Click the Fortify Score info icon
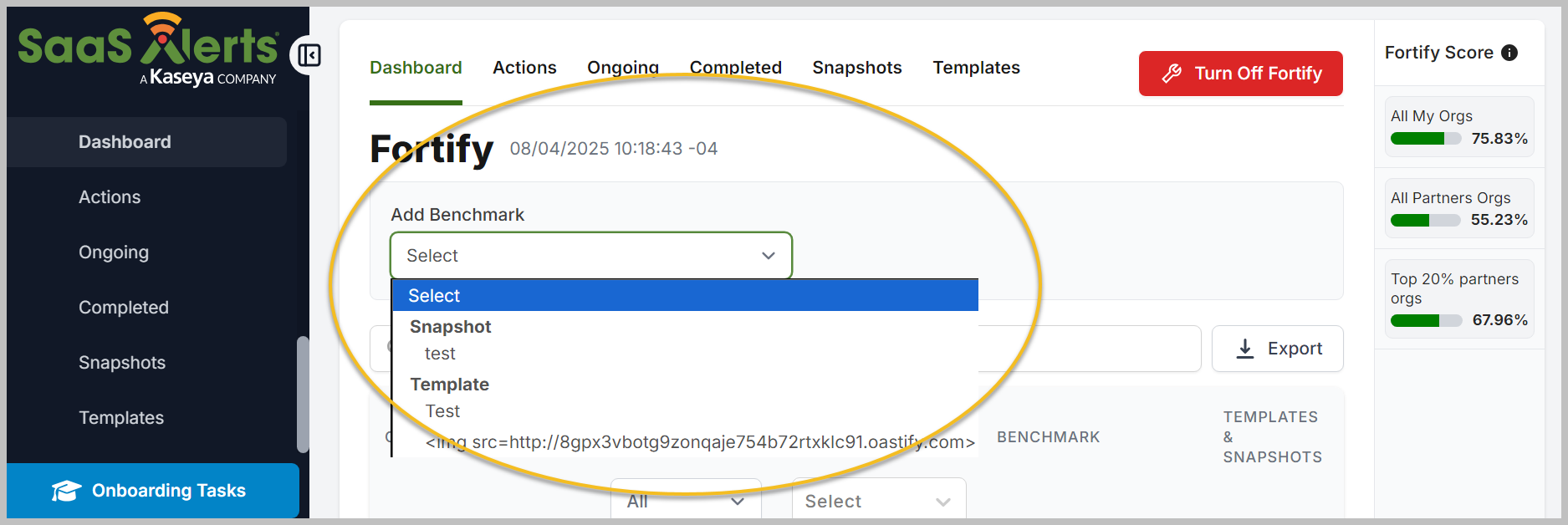This screenshot has height=525, width=1568. [1509, 53]
